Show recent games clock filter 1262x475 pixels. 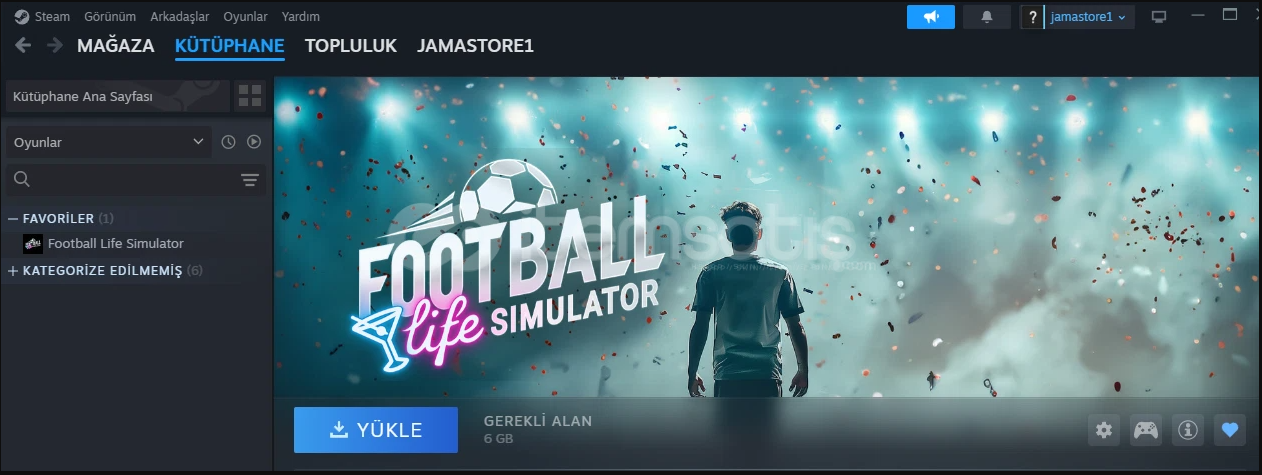click(228, 142)
